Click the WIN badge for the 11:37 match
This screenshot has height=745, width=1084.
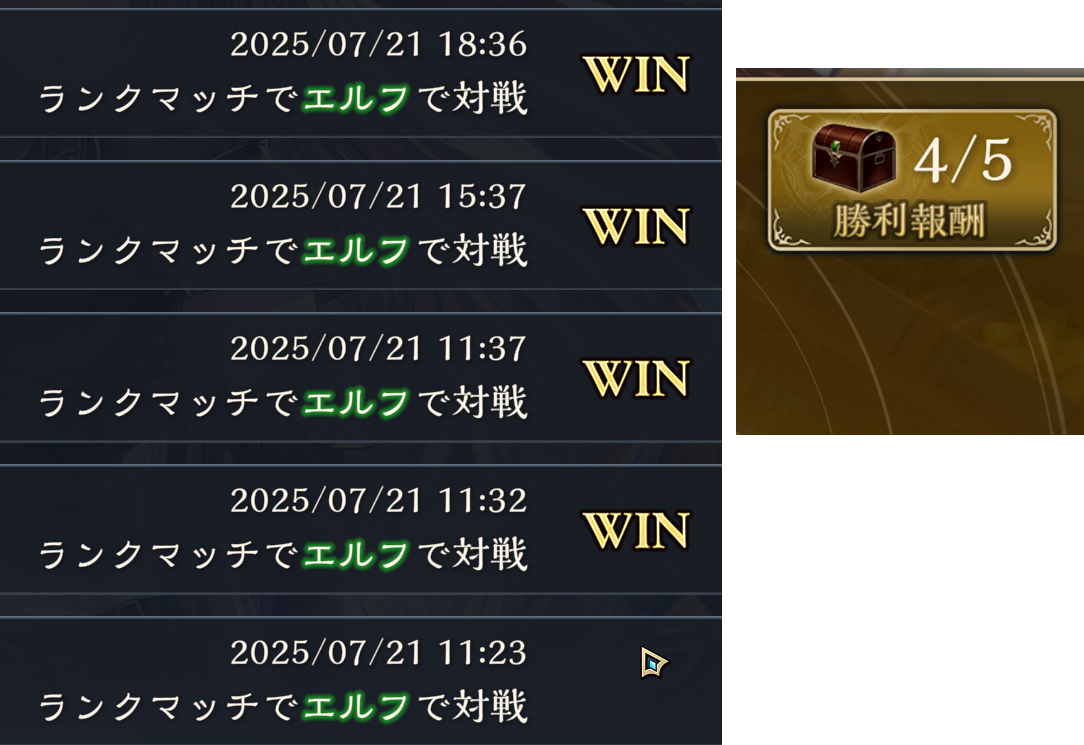637,378
